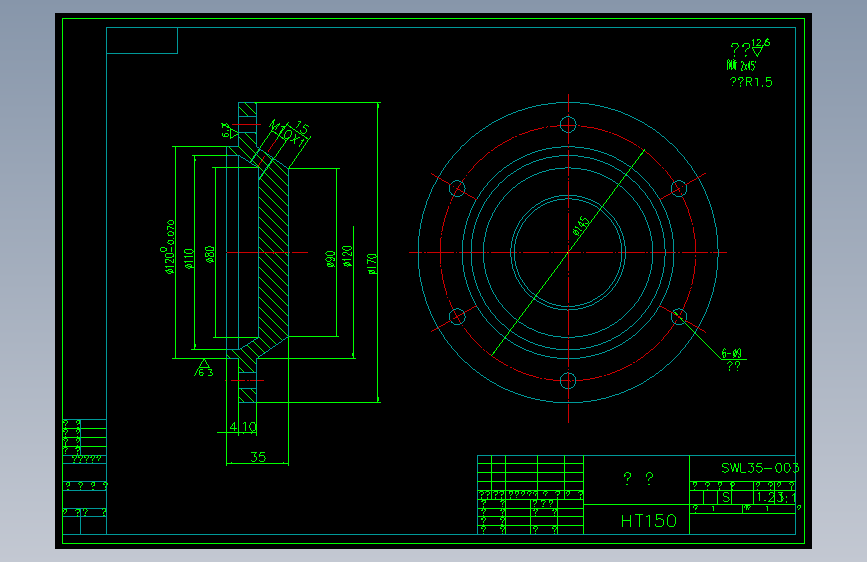Image resolution: width=867 pixels, height=562 pixels.
Task: Click the lower-left bolt hole circle
Action: [x=457, y=317]
